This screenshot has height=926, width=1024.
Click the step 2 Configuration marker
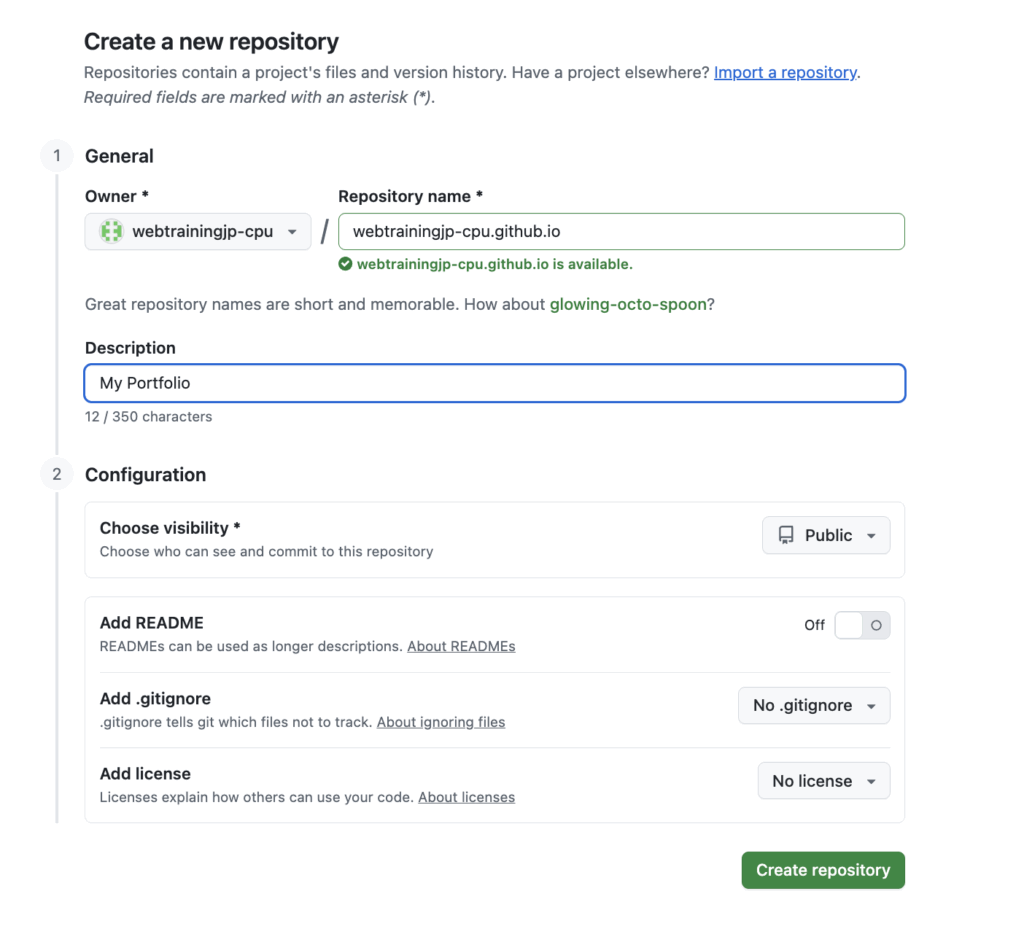point(57,474)
